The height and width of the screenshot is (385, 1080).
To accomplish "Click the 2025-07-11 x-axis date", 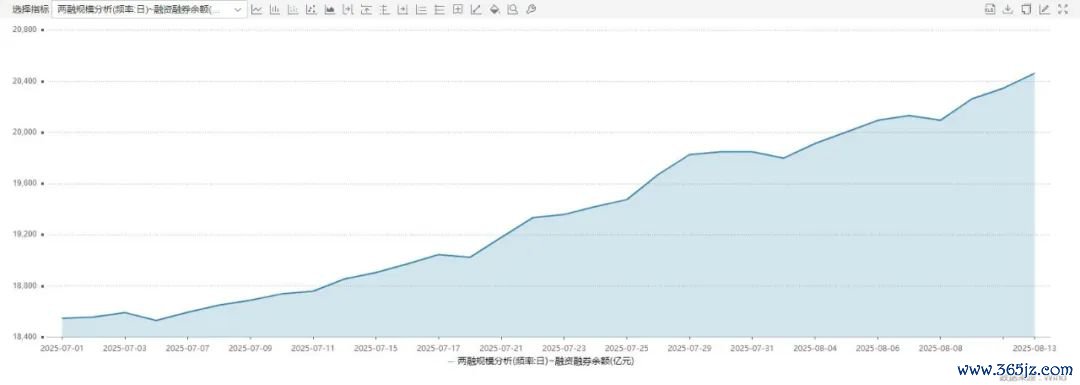I will click(313, 348).
